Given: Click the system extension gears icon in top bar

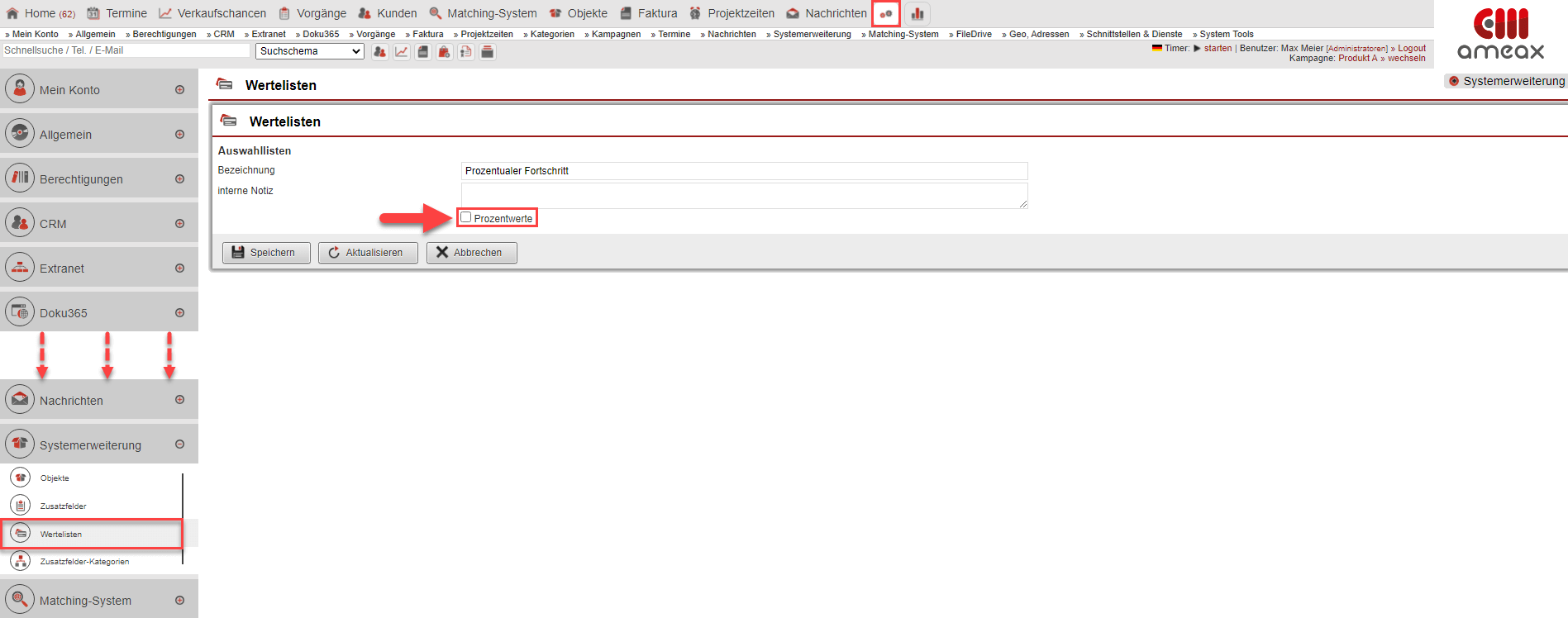Looking at the screenshot, I should pos(885,14).
